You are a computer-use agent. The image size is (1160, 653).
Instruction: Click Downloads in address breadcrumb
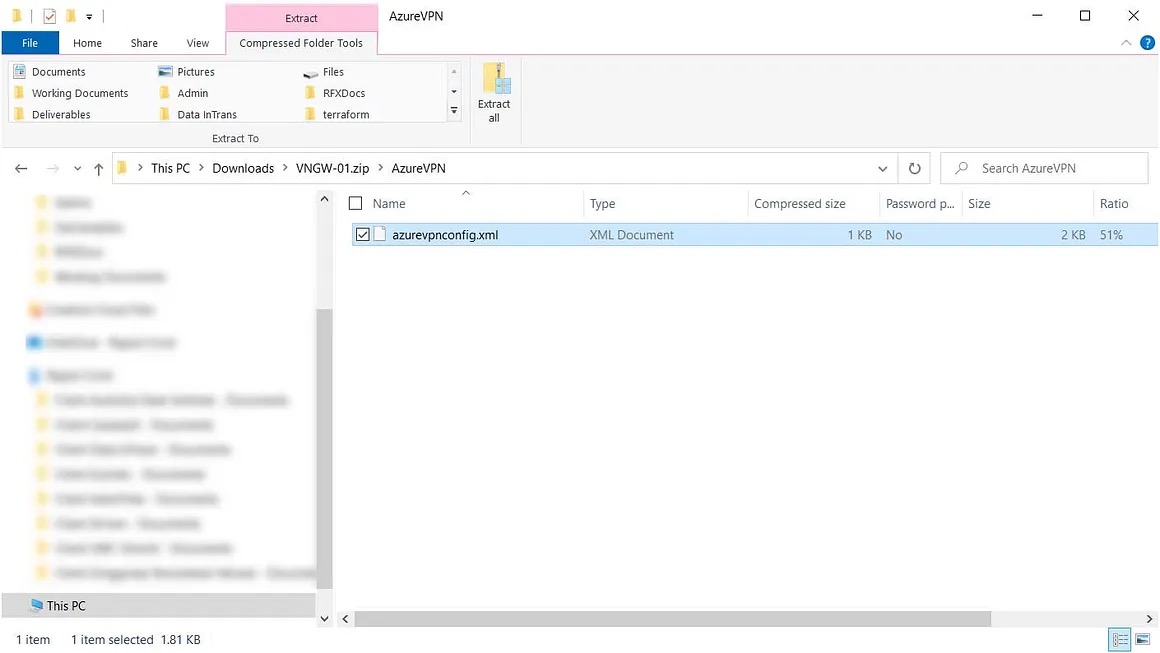(x=243, y=169)
